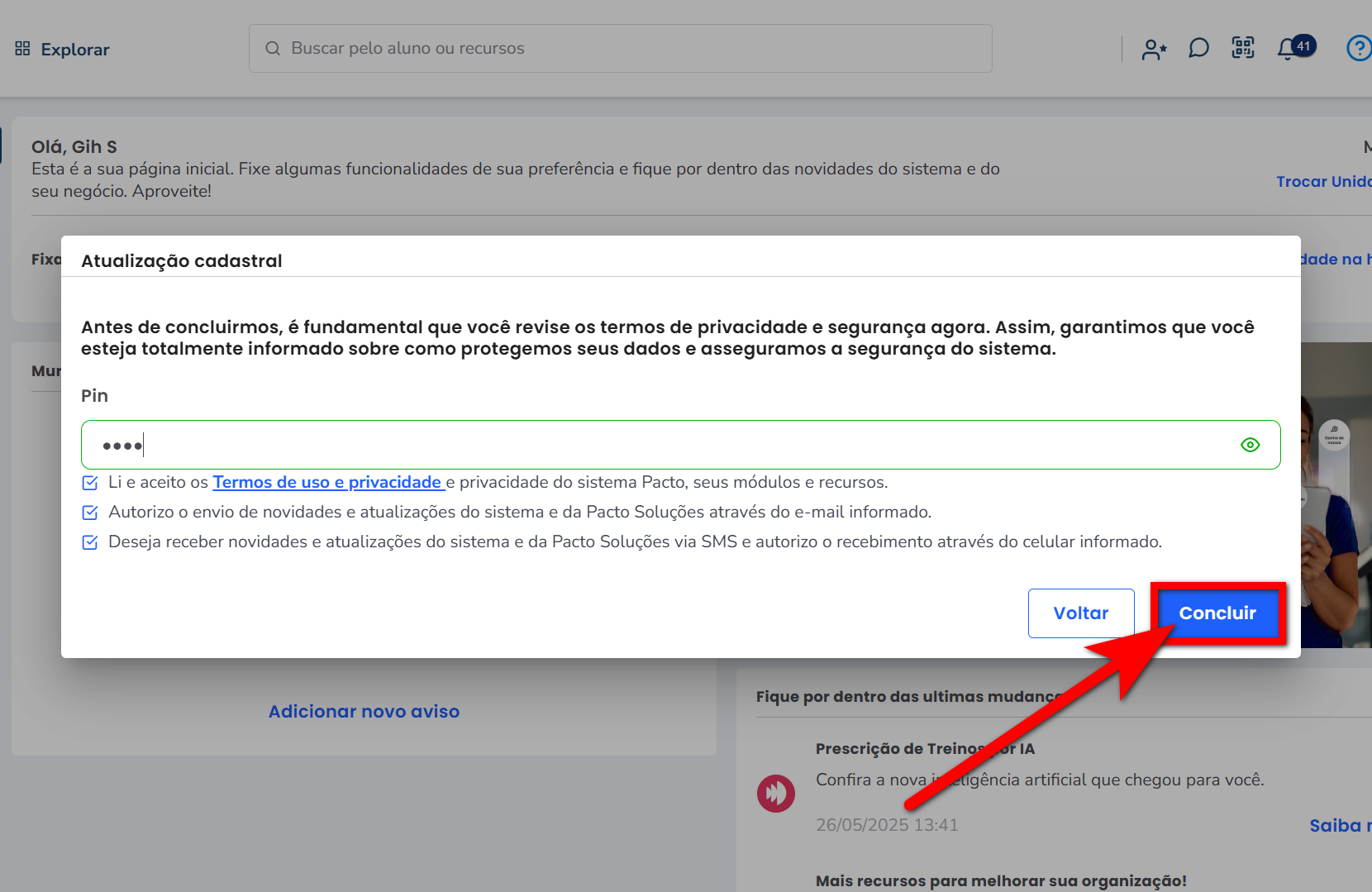
Task: Click 'Adicionar novo aviso' link
Action: tap(364, 712)
